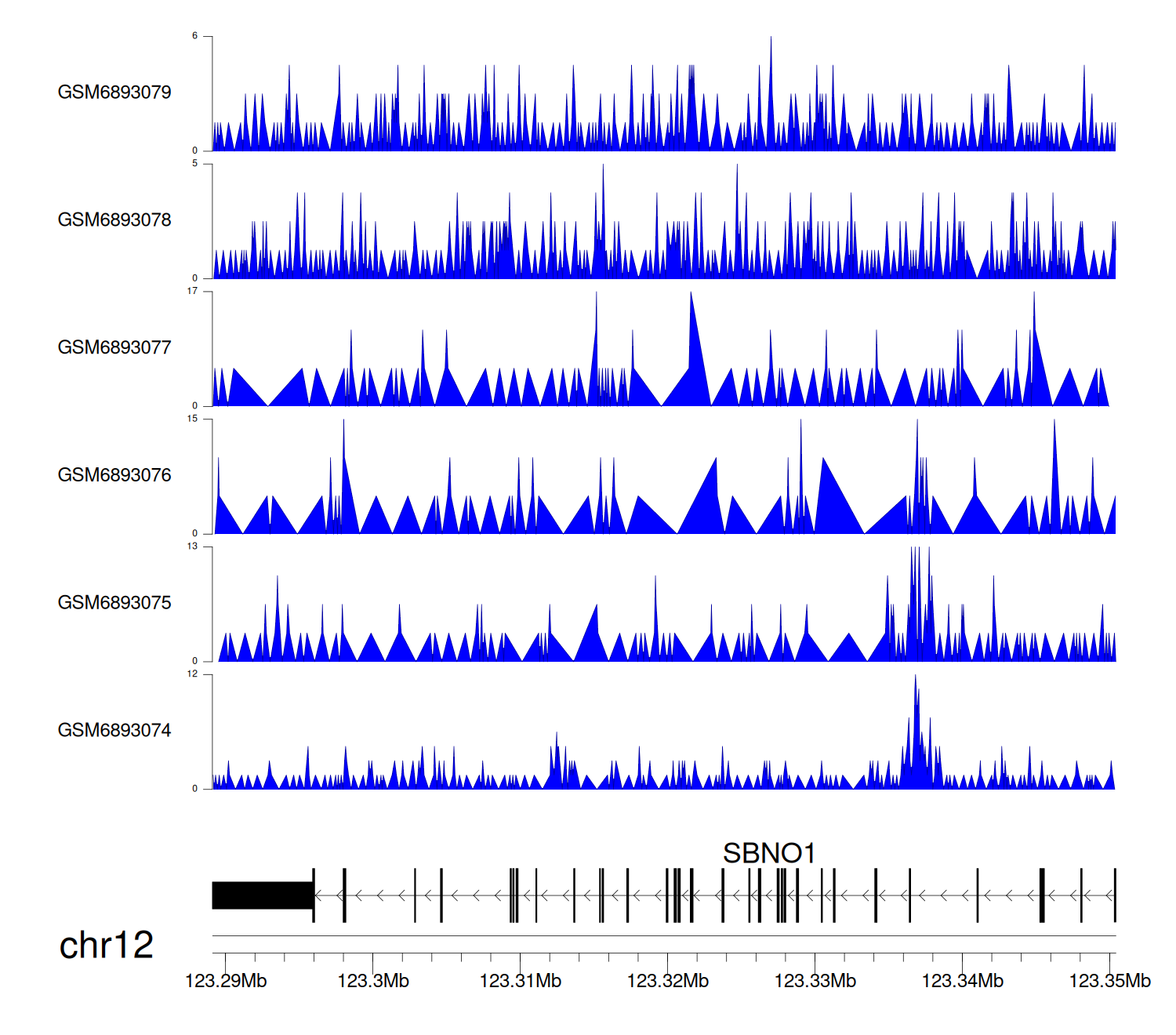Click the 123.35Mb axis label
Image resolution: width=1176 pixels, height=1035 pixels.
[1109, 981]
